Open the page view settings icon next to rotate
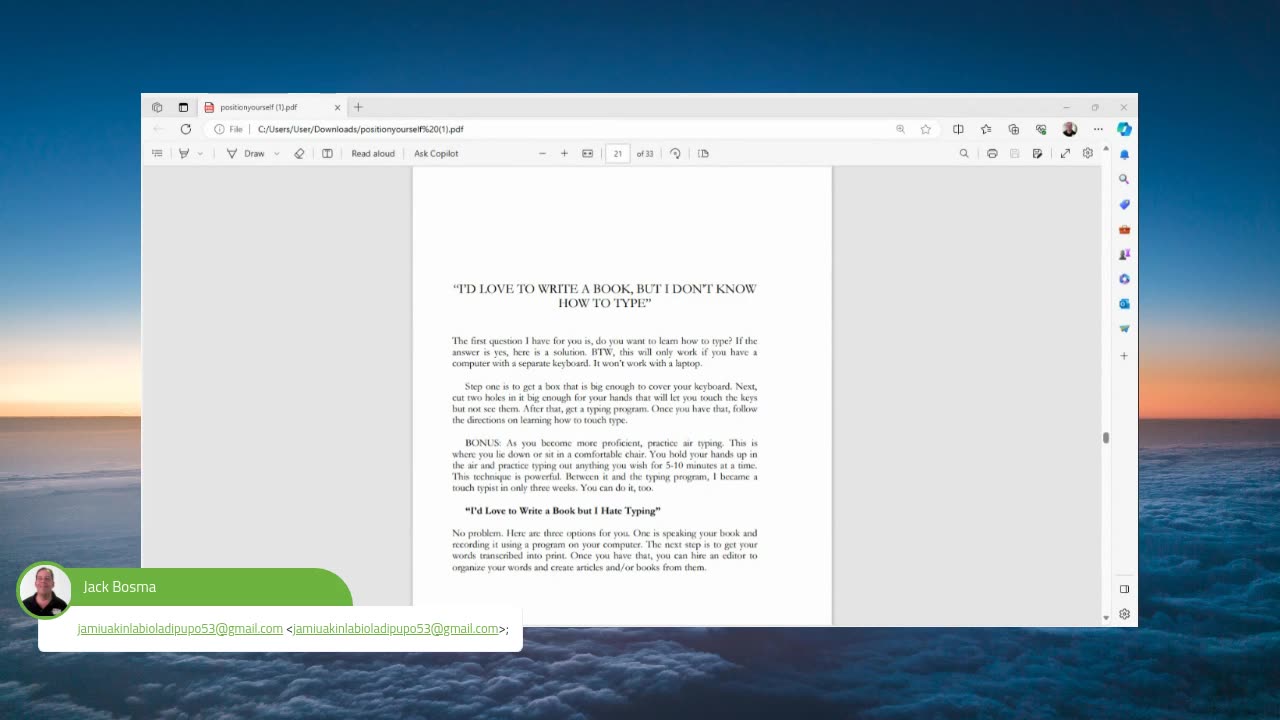 click(703, 153)
